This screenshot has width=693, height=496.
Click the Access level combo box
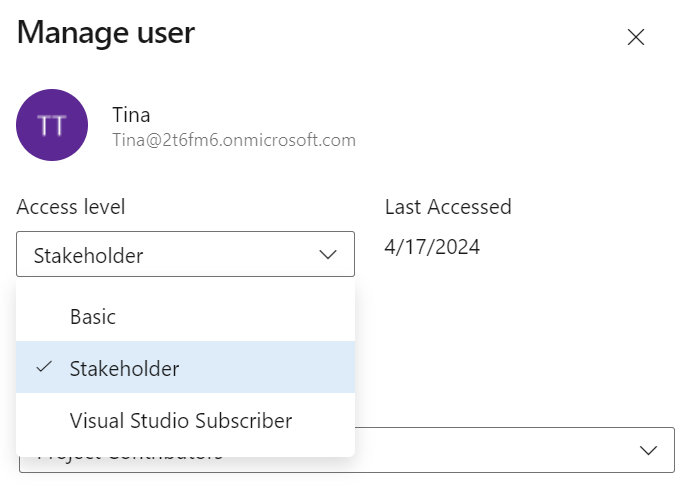click(185, 255)
